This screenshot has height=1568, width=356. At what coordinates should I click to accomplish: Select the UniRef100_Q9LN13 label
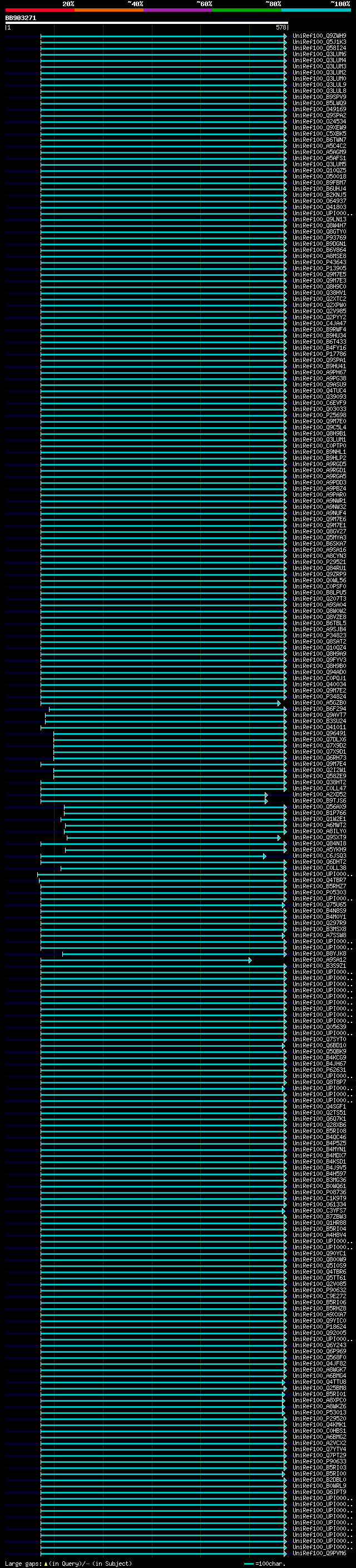point(319,220)
